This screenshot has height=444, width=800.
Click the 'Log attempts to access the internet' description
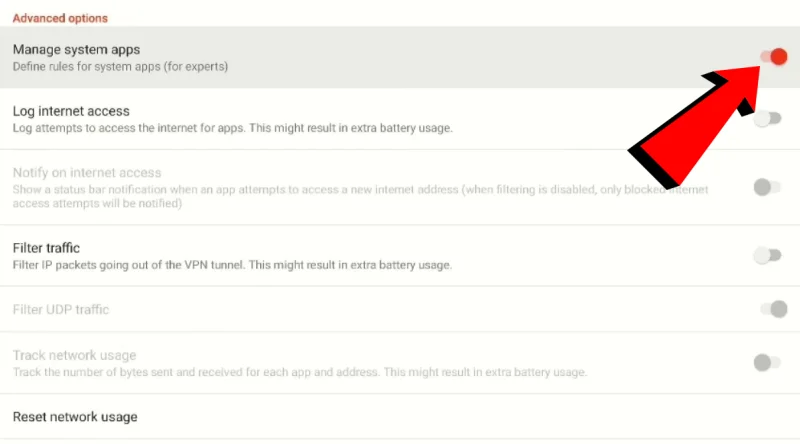pos(232,128)
